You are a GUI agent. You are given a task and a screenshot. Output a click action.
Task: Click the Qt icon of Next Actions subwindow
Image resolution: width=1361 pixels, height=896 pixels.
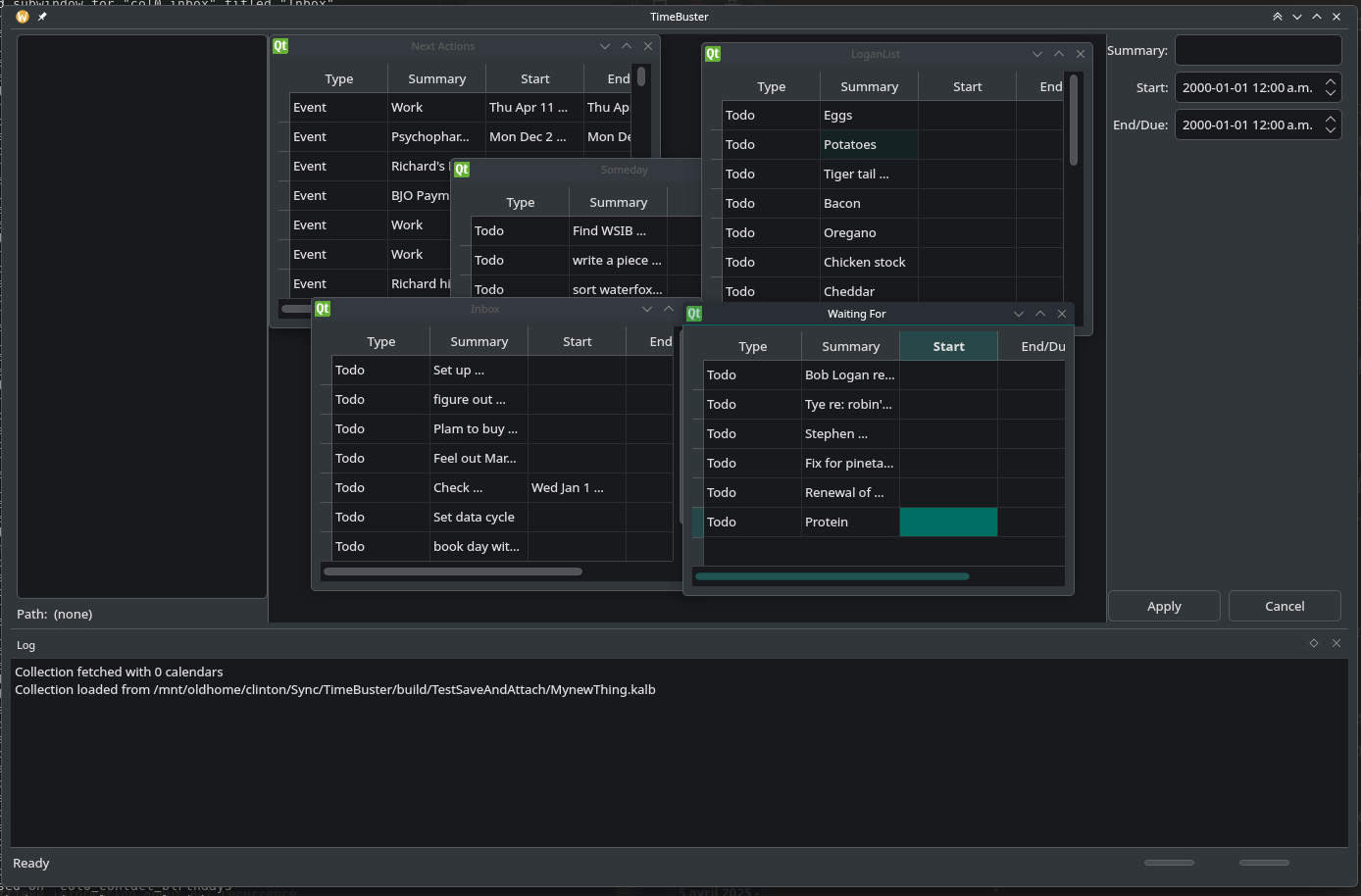point(280,46)
